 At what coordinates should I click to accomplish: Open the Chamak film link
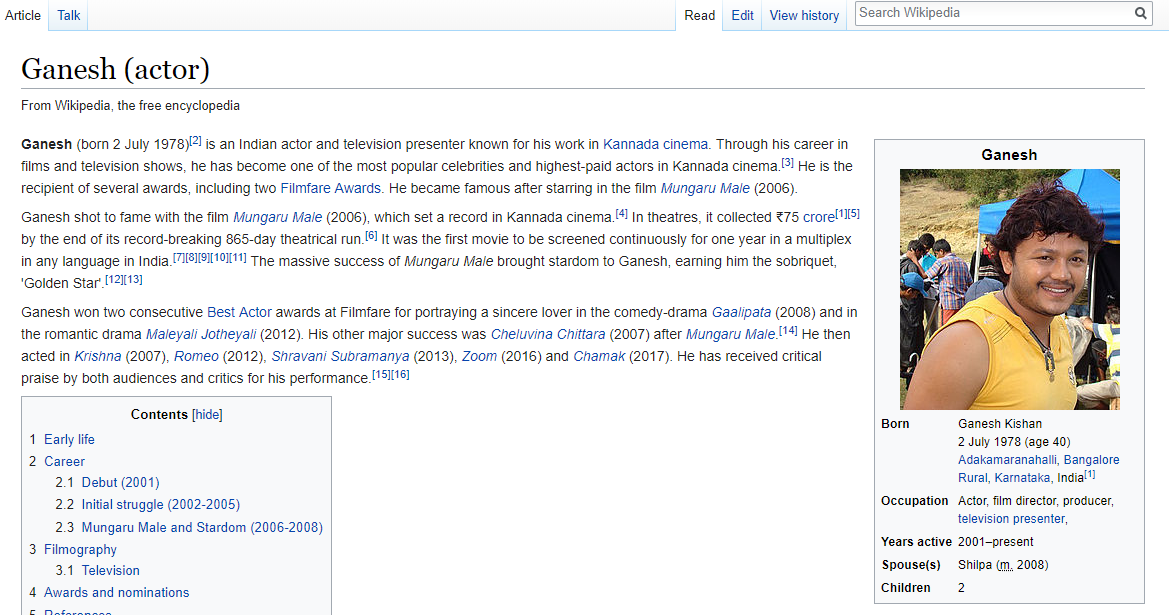[x=599, y=356]
